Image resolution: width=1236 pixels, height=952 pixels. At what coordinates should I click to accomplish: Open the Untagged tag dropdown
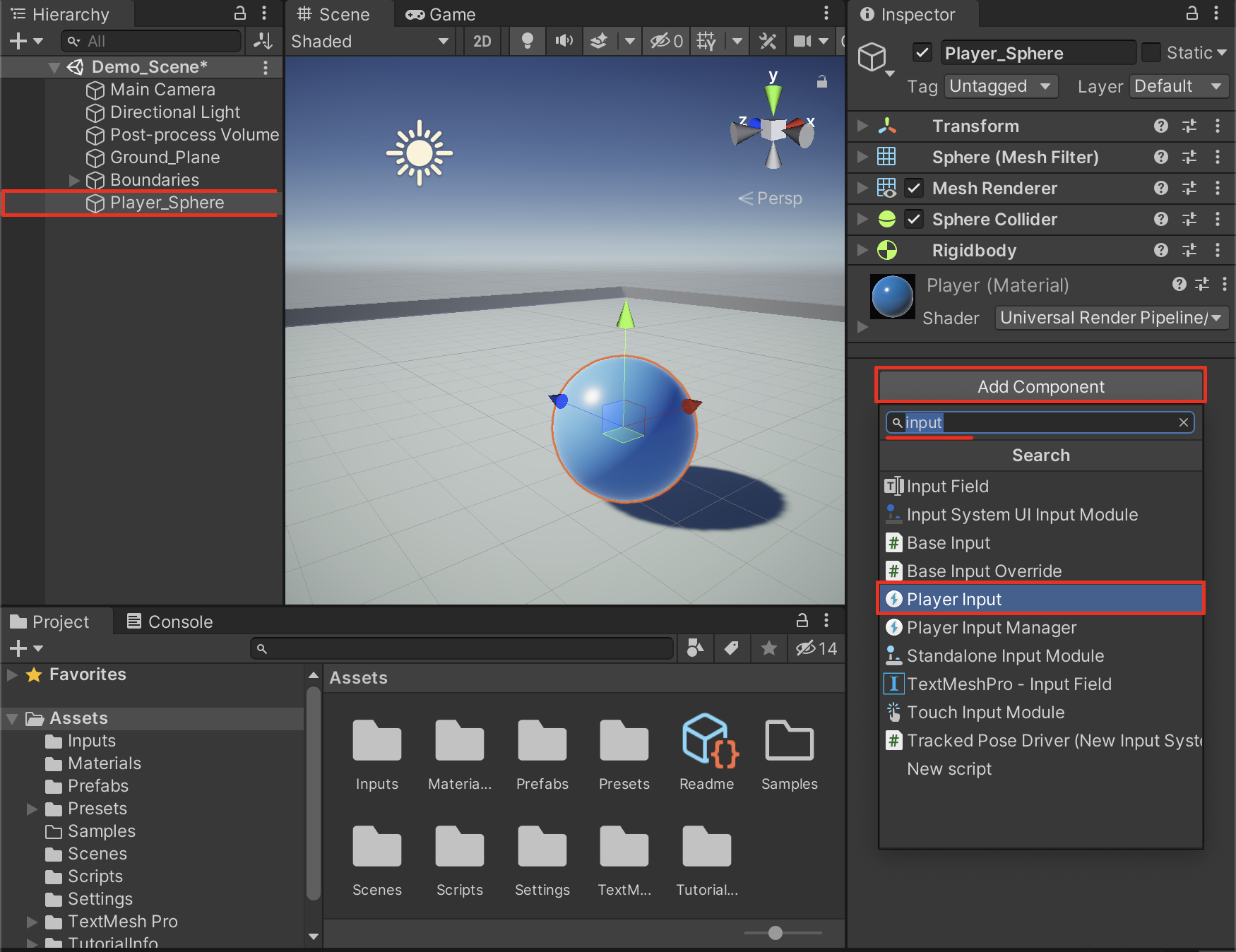(1000, 86)
